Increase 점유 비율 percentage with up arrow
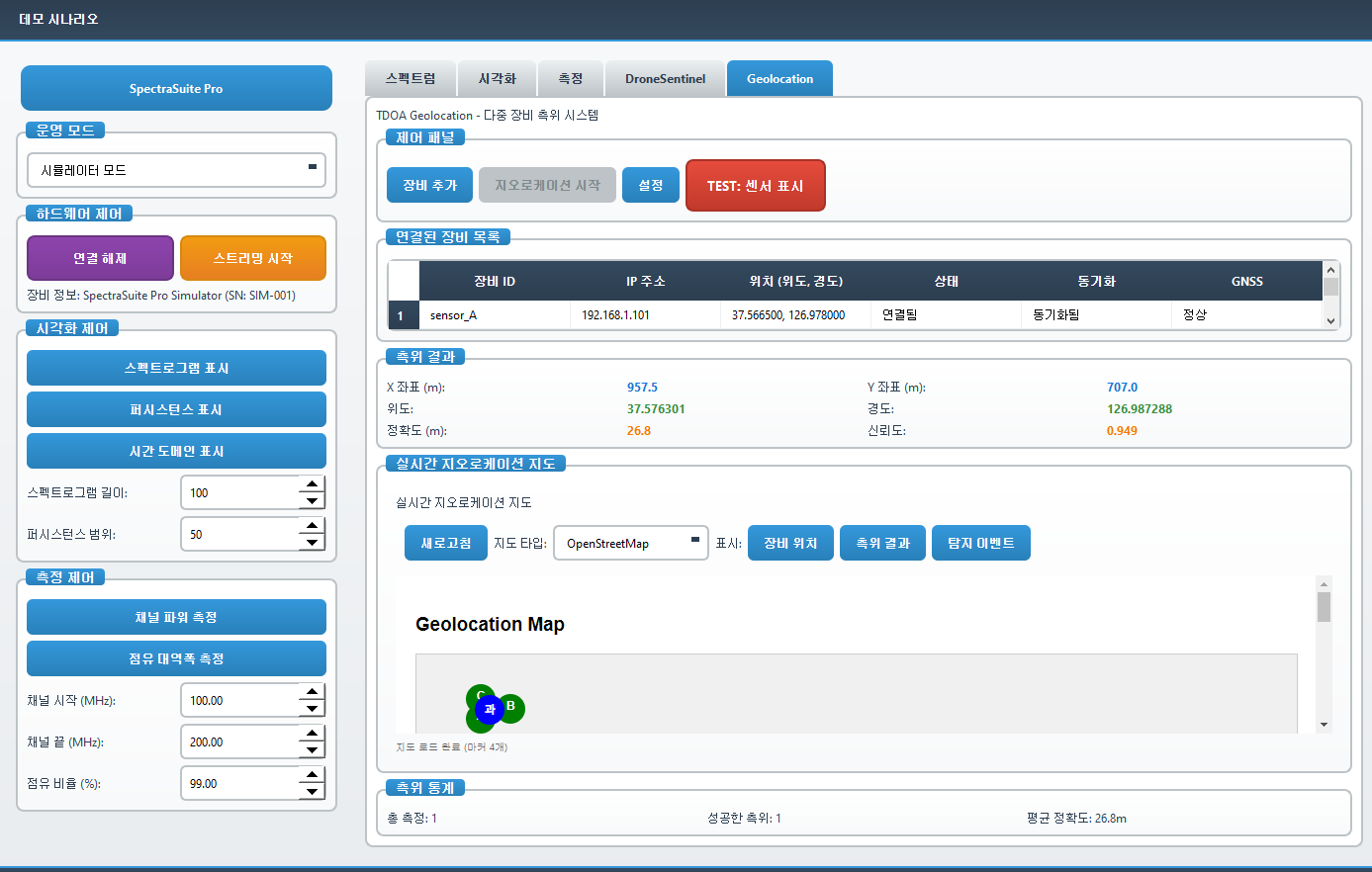Viewport: 1372px width, 872px height. (x=312, y=775)
